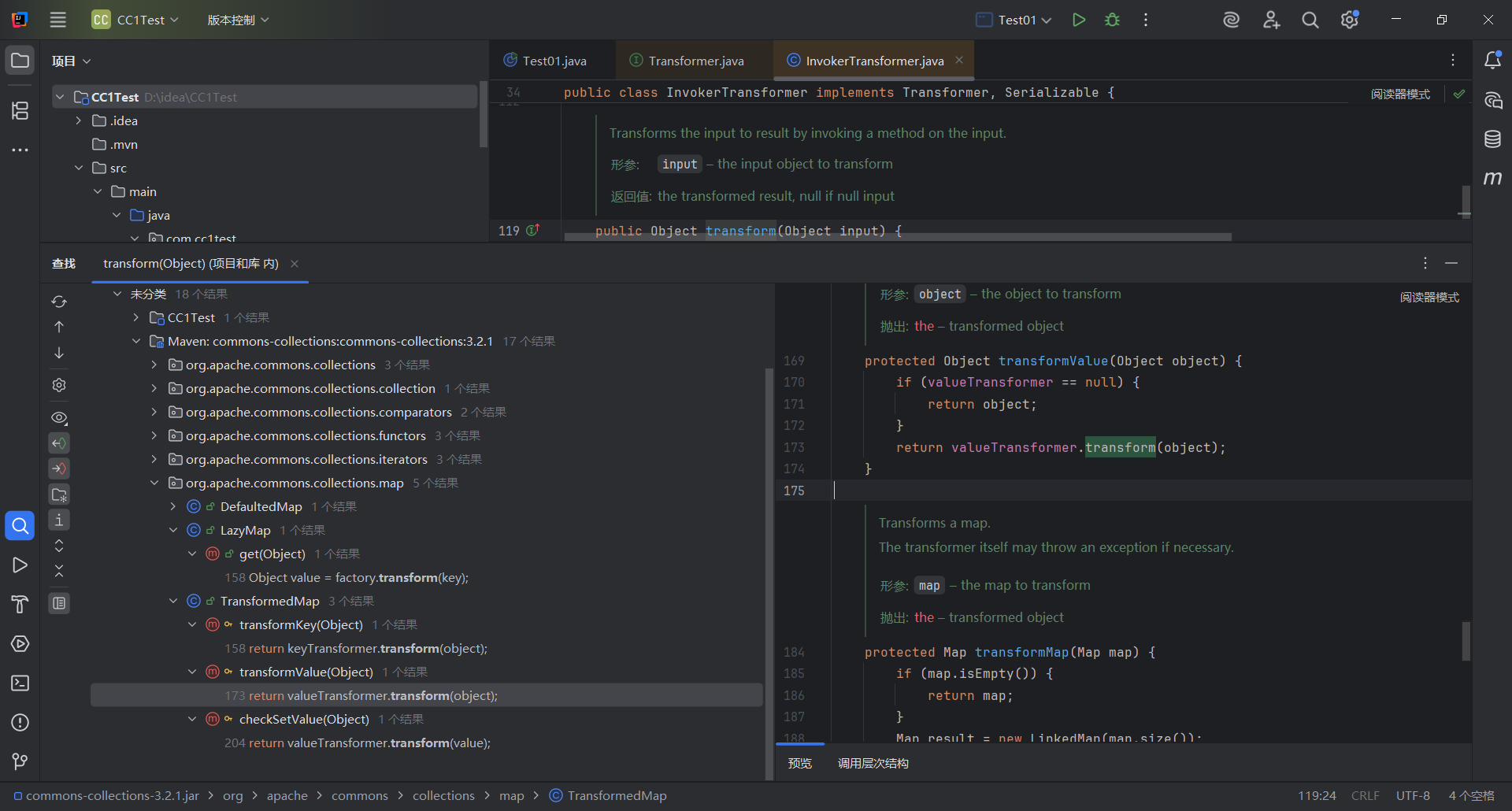Collapse the src folder

[x=78, y=168]
